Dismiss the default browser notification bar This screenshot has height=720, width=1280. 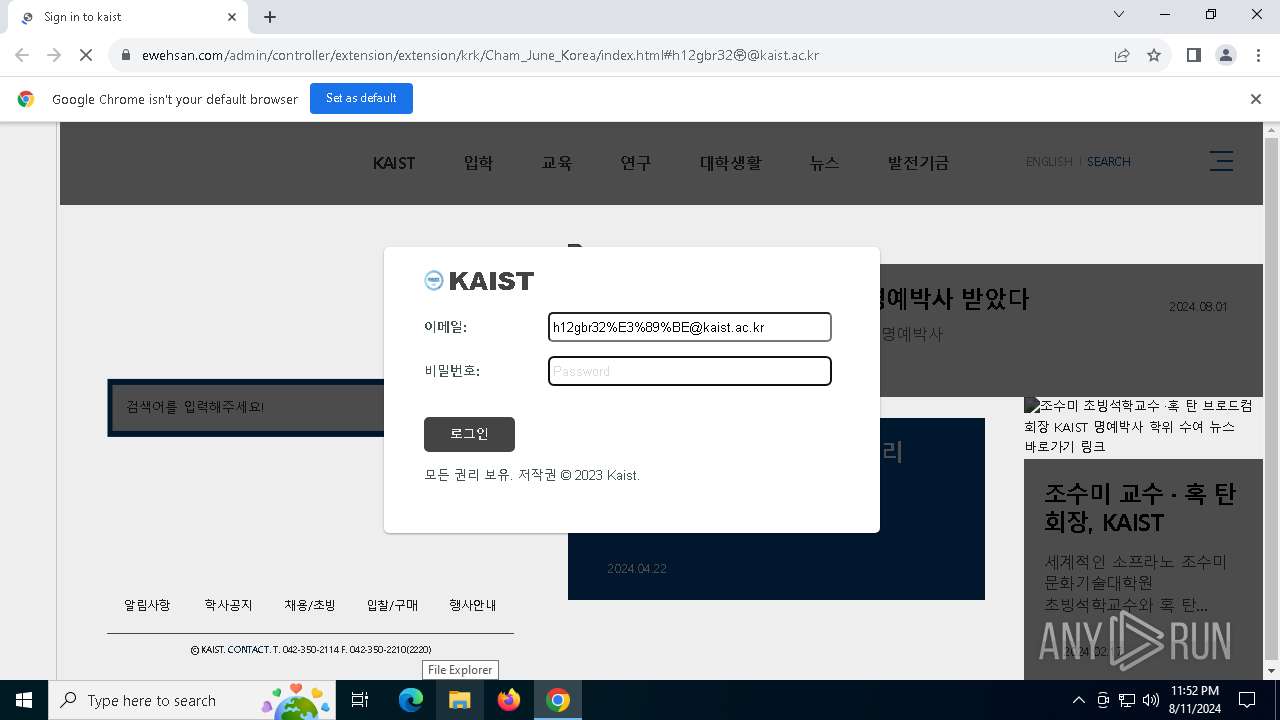point(1256,99)
